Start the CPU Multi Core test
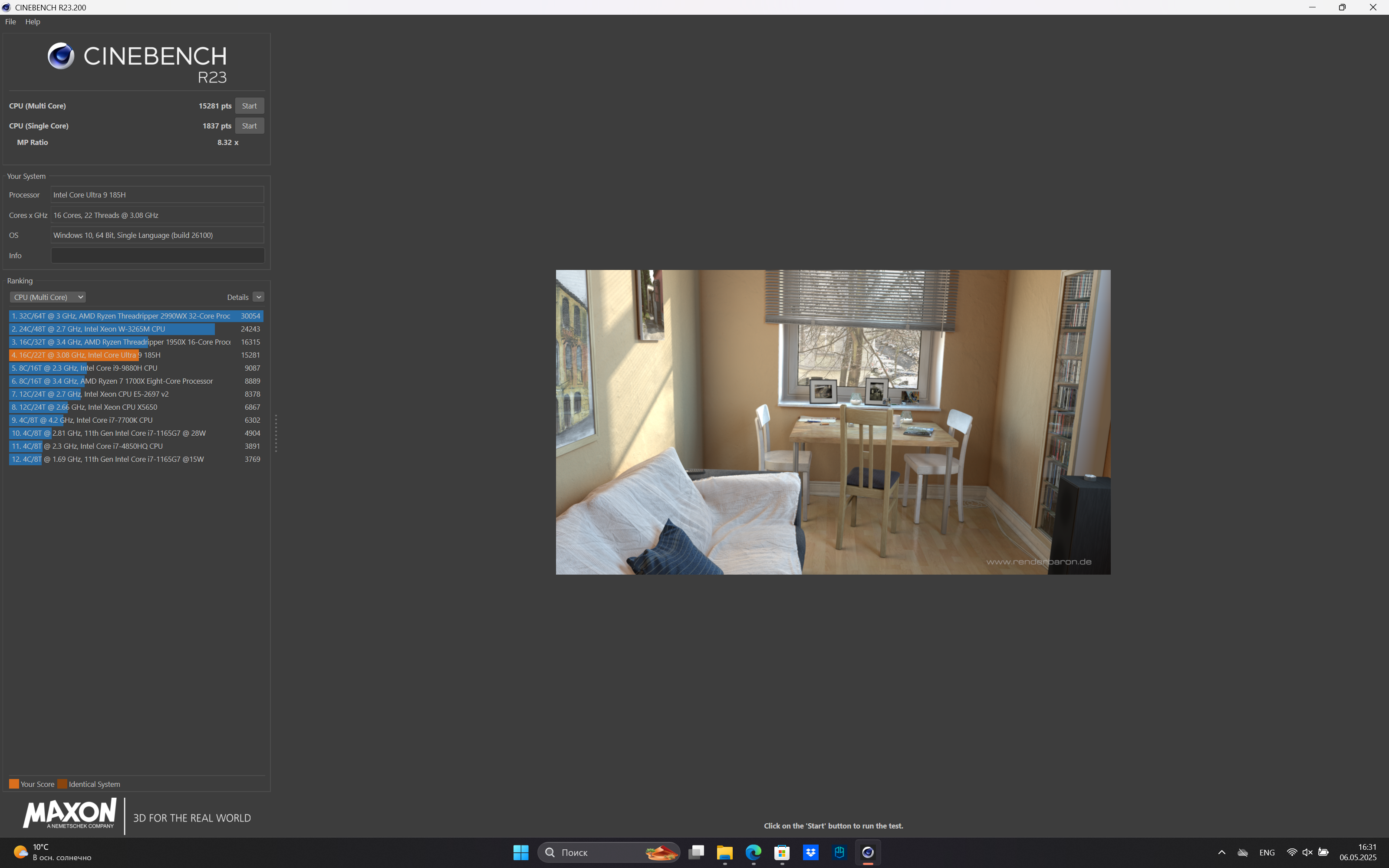Screen dimensions: 1389x868 coord(249,105)
